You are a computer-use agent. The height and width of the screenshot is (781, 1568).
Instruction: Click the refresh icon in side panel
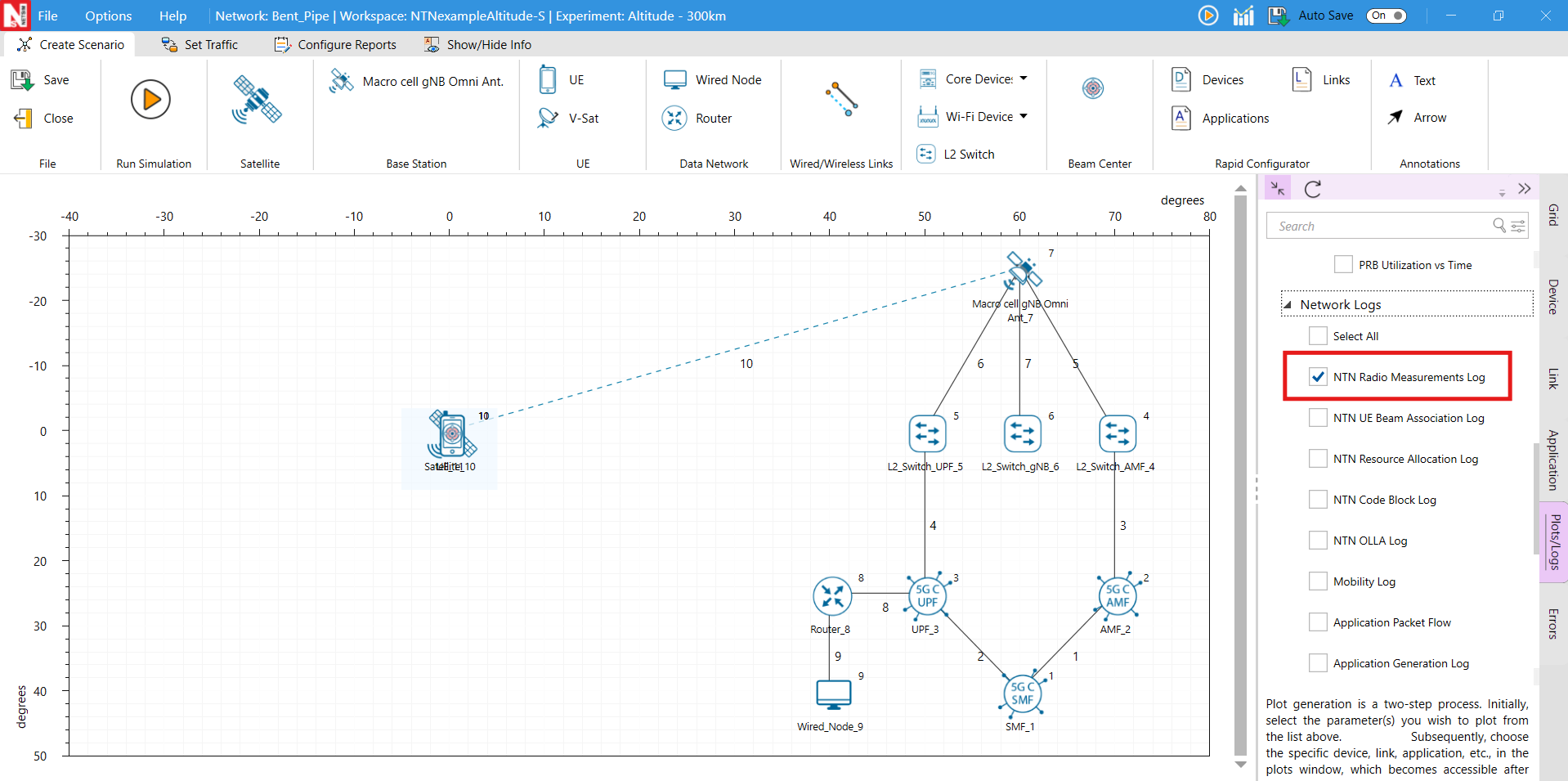[1313, 190]
